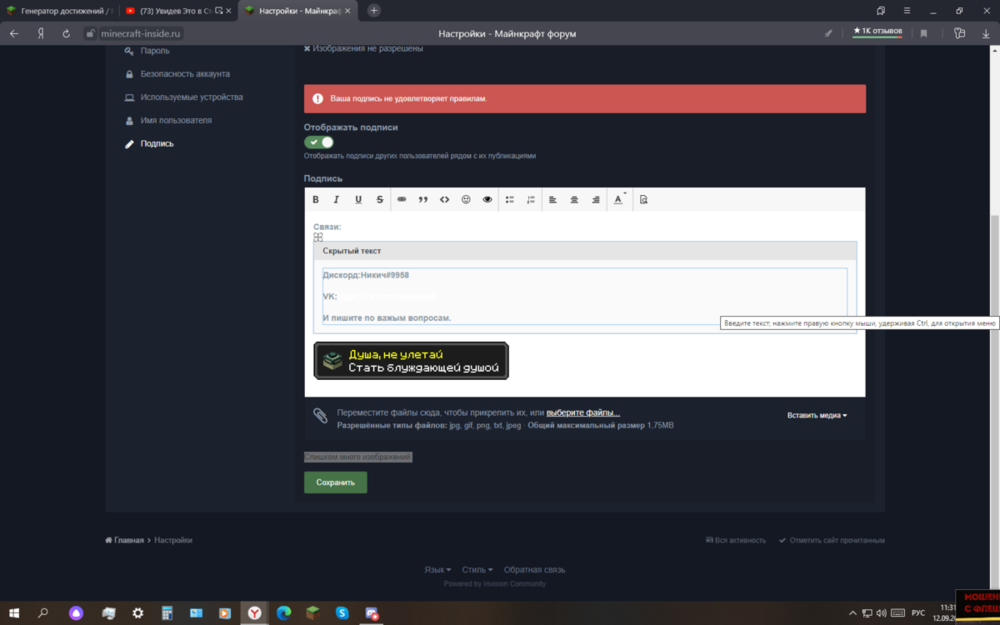Apply italic formatting in editor toolbar
Viewport: 1000px width, 625px height.
tap(337, 200)
